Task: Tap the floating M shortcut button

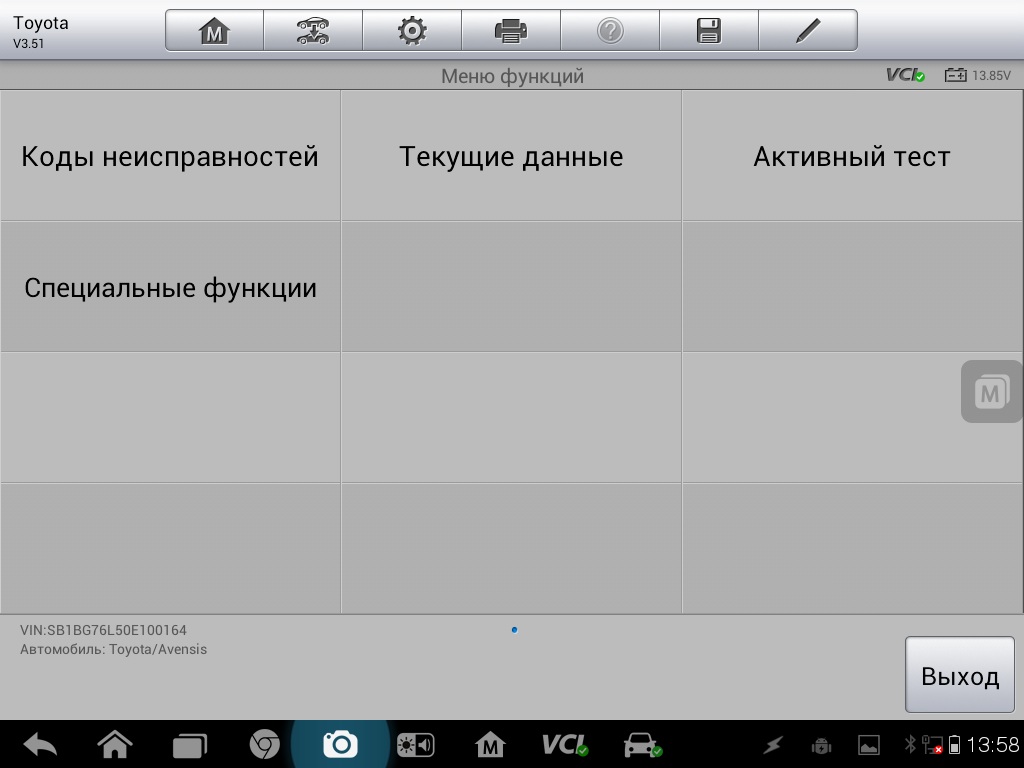Action: pos(990,392)
